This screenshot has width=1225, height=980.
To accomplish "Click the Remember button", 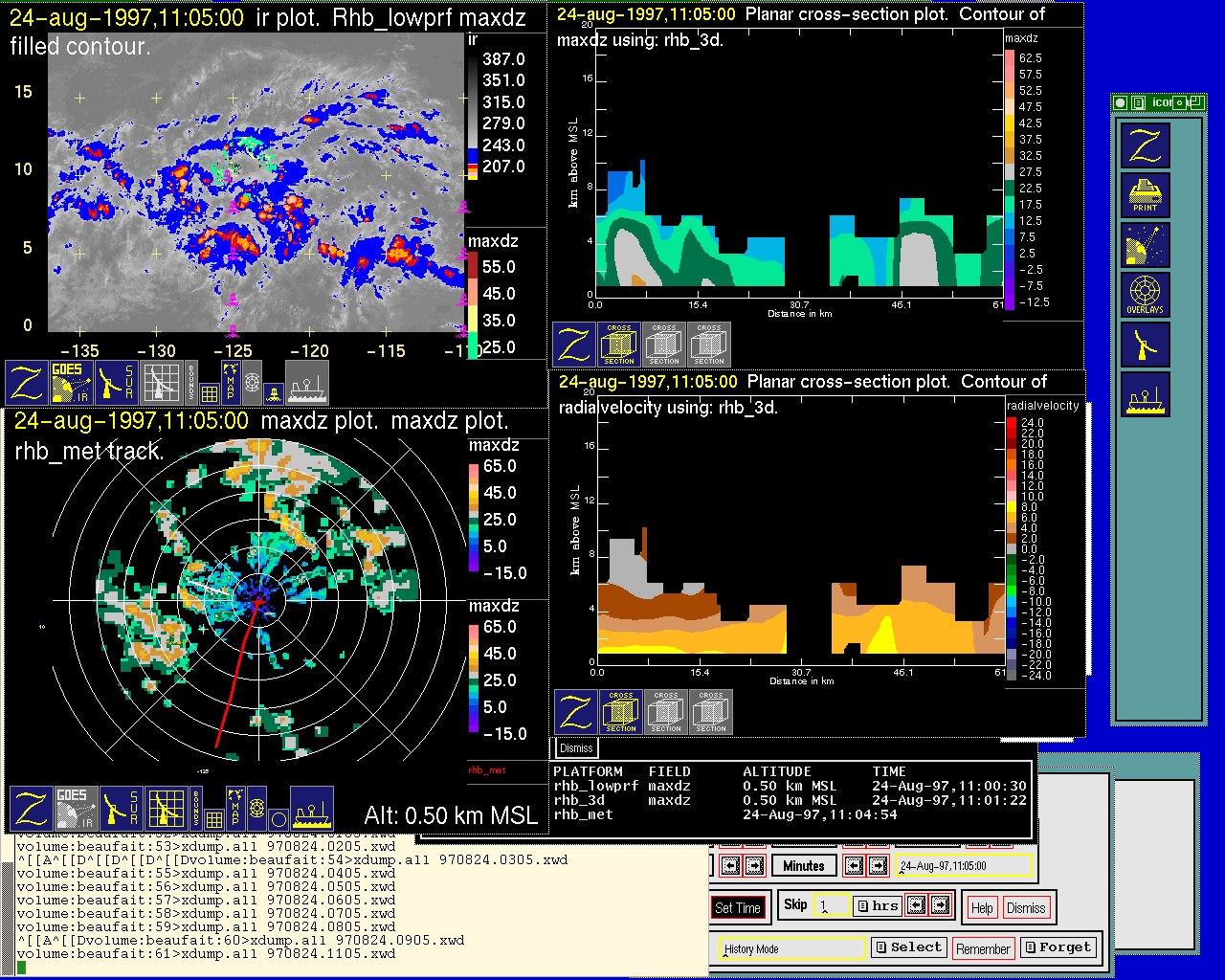I will [x=983, y=949].
